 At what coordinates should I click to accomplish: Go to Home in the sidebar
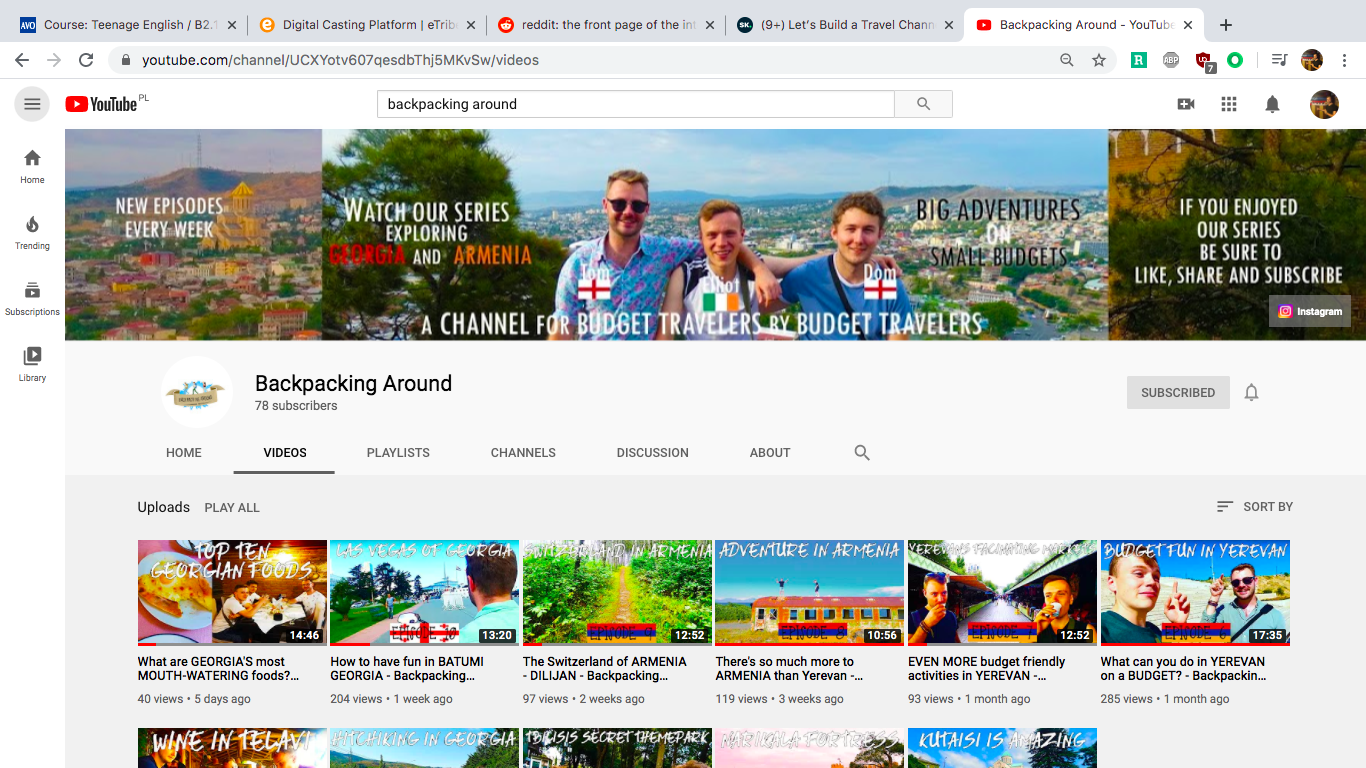[32, 166]
